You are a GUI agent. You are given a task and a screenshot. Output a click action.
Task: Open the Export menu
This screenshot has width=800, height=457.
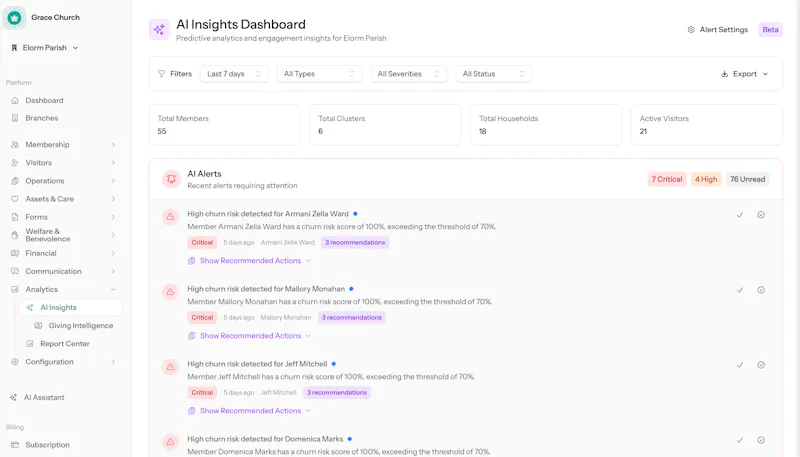pyautogui.click(x=744, y=74)
